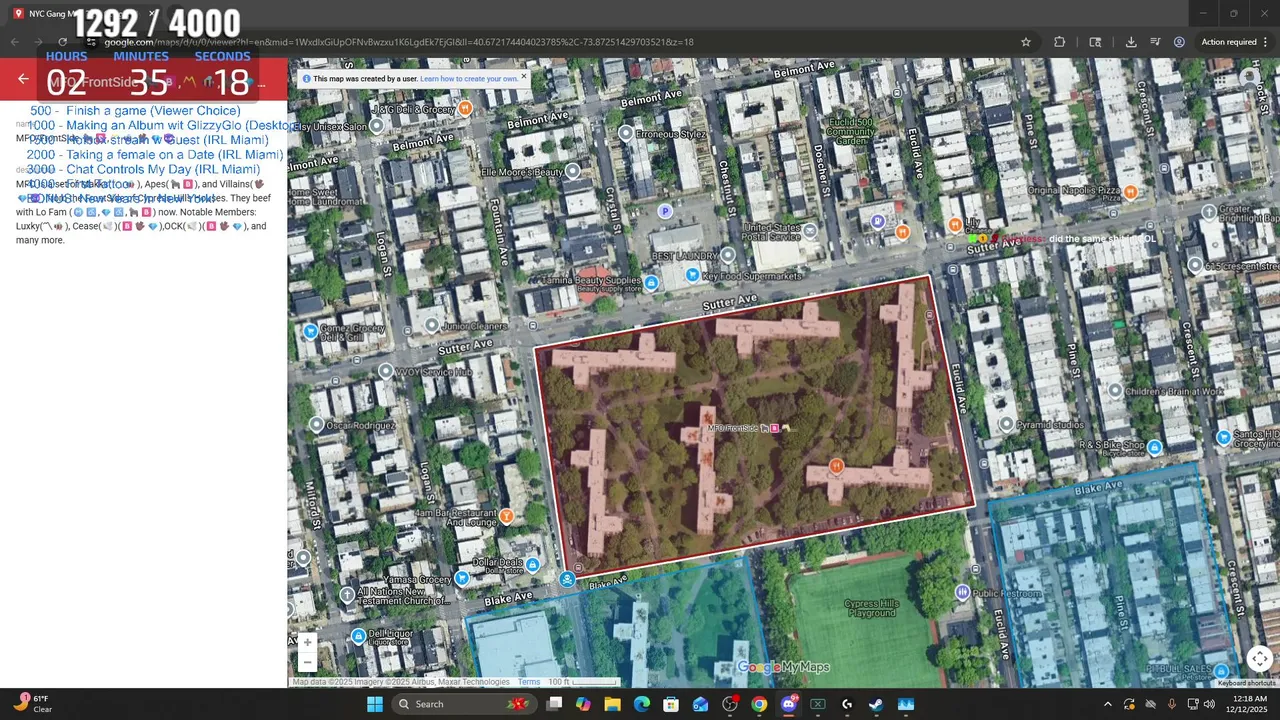Click the site info icon in address bar
Image resolution: width=1280 pixels, height=720 pixels.
[x=92, y=42]
